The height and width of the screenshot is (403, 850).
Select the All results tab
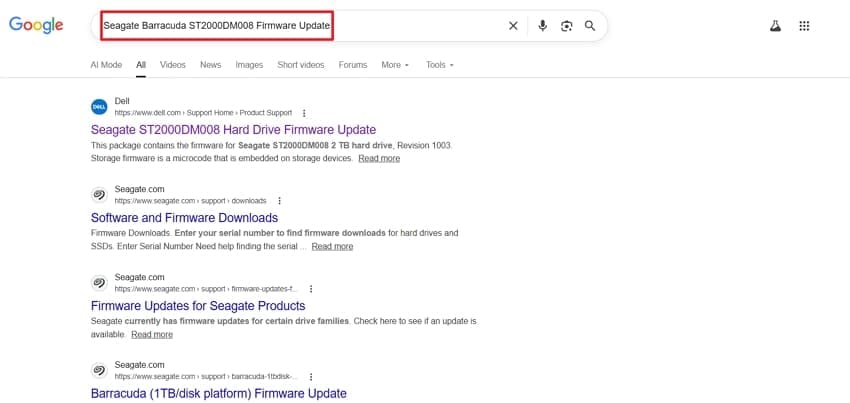(141, 65)
